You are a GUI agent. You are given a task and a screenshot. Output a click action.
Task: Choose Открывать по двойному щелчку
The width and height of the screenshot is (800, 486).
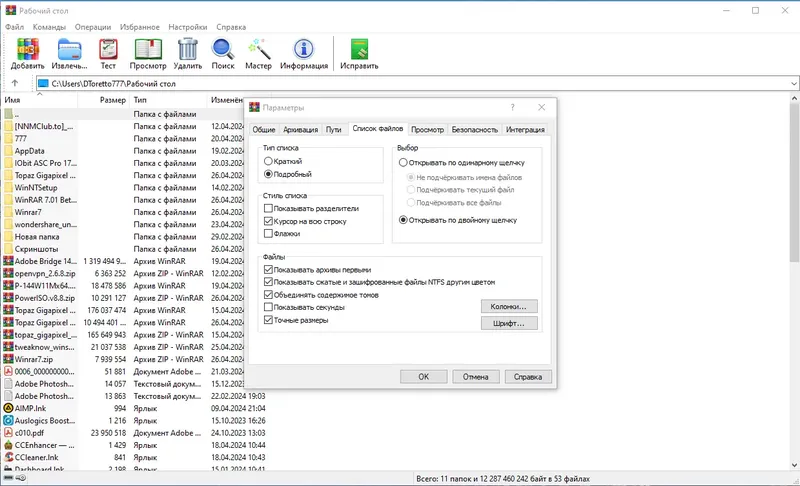[403, 220]
